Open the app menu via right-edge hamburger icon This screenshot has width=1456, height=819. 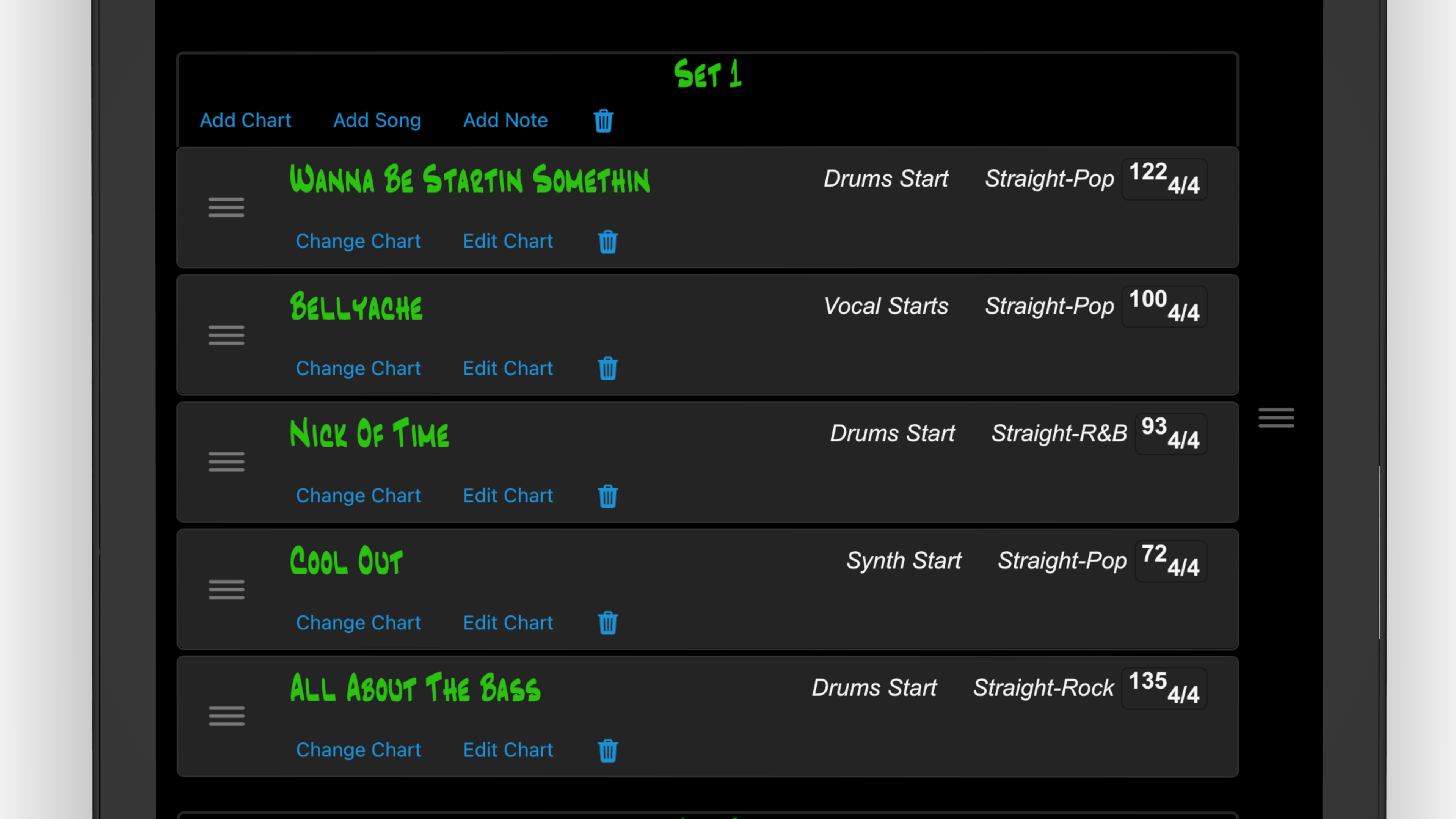[x=1276, y=417]
